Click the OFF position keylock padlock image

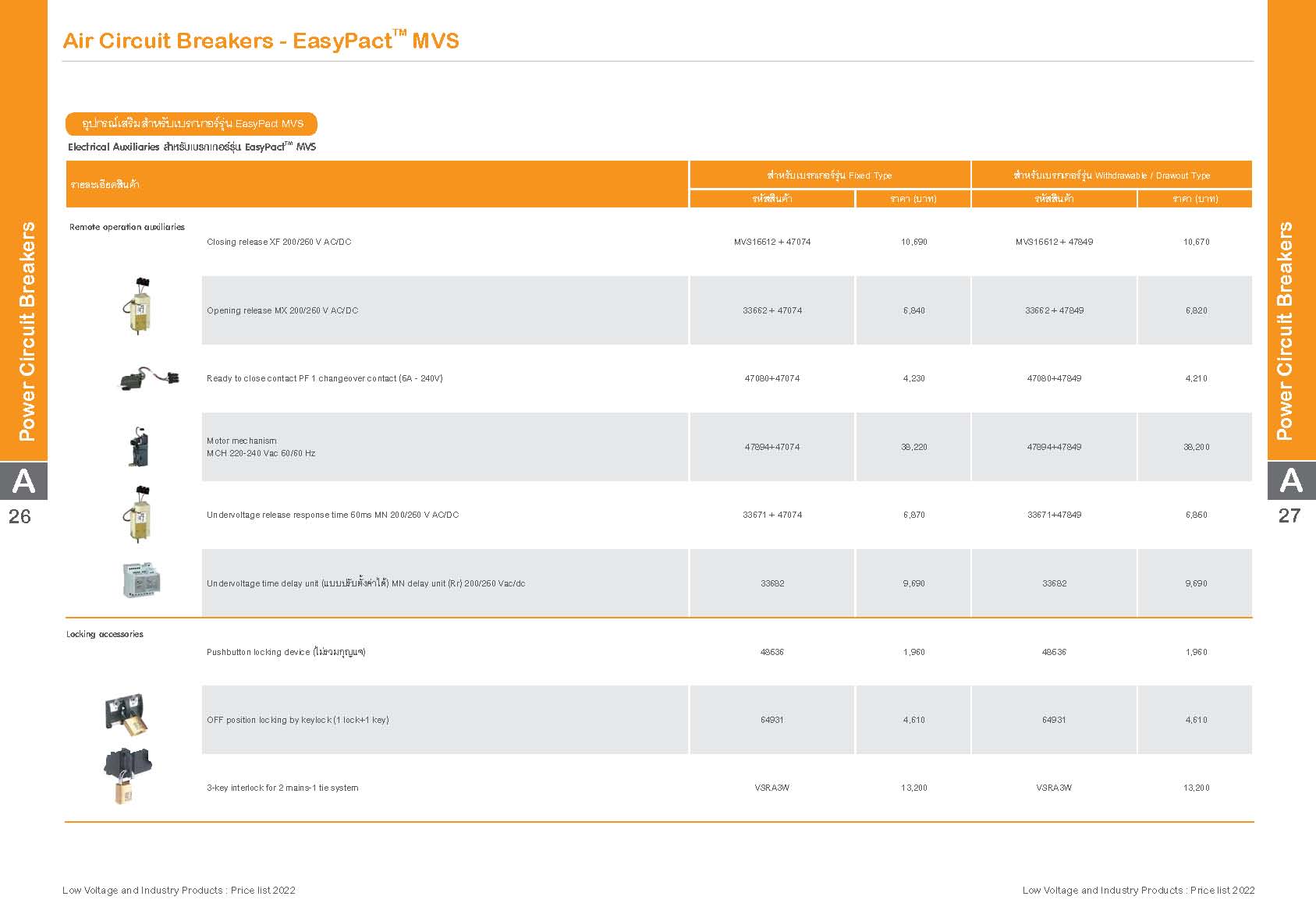[127, 715]
